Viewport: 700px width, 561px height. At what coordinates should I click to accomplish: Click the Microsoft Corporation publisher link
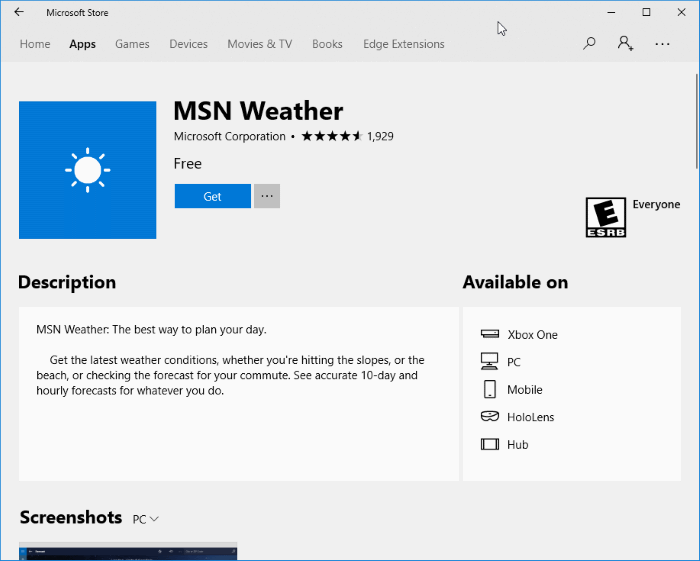[x=230, y=136]
